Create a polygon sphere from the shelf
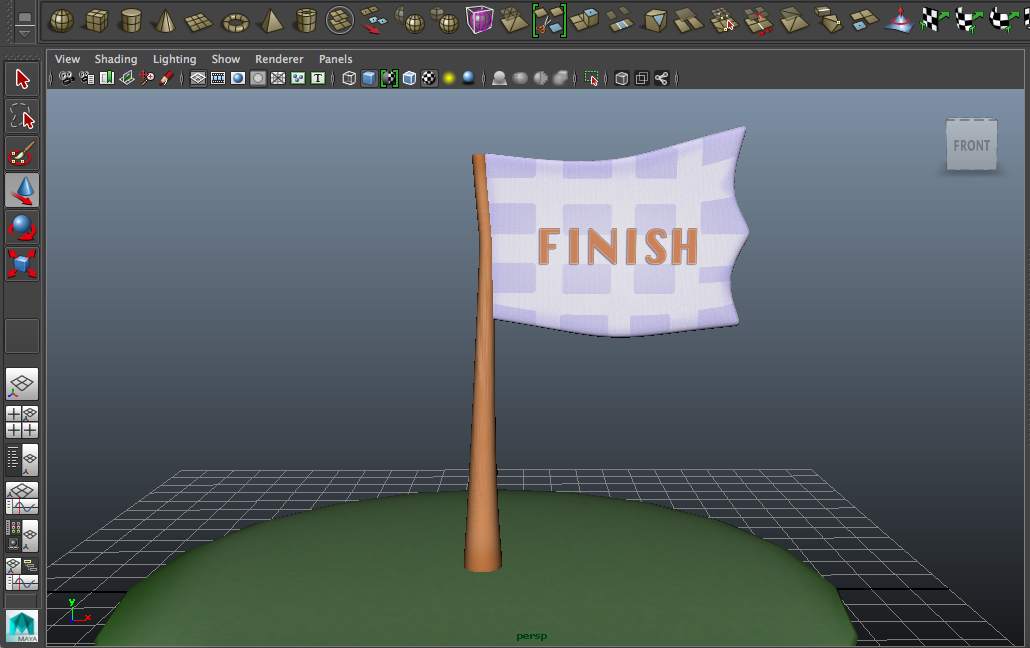 pos(62,17)
